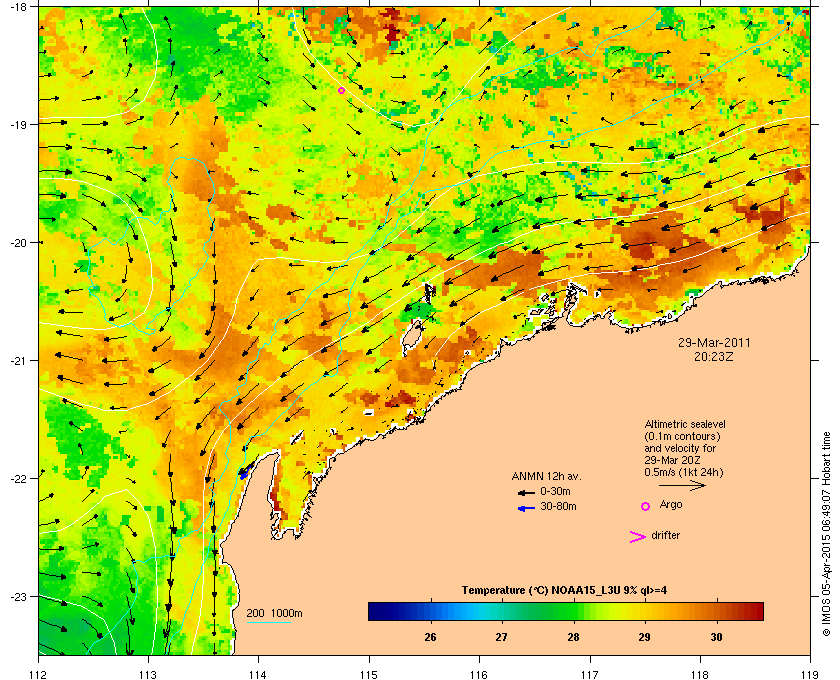
Task: Click the 'drifter' legend label
Action: (x=665, y=535)
